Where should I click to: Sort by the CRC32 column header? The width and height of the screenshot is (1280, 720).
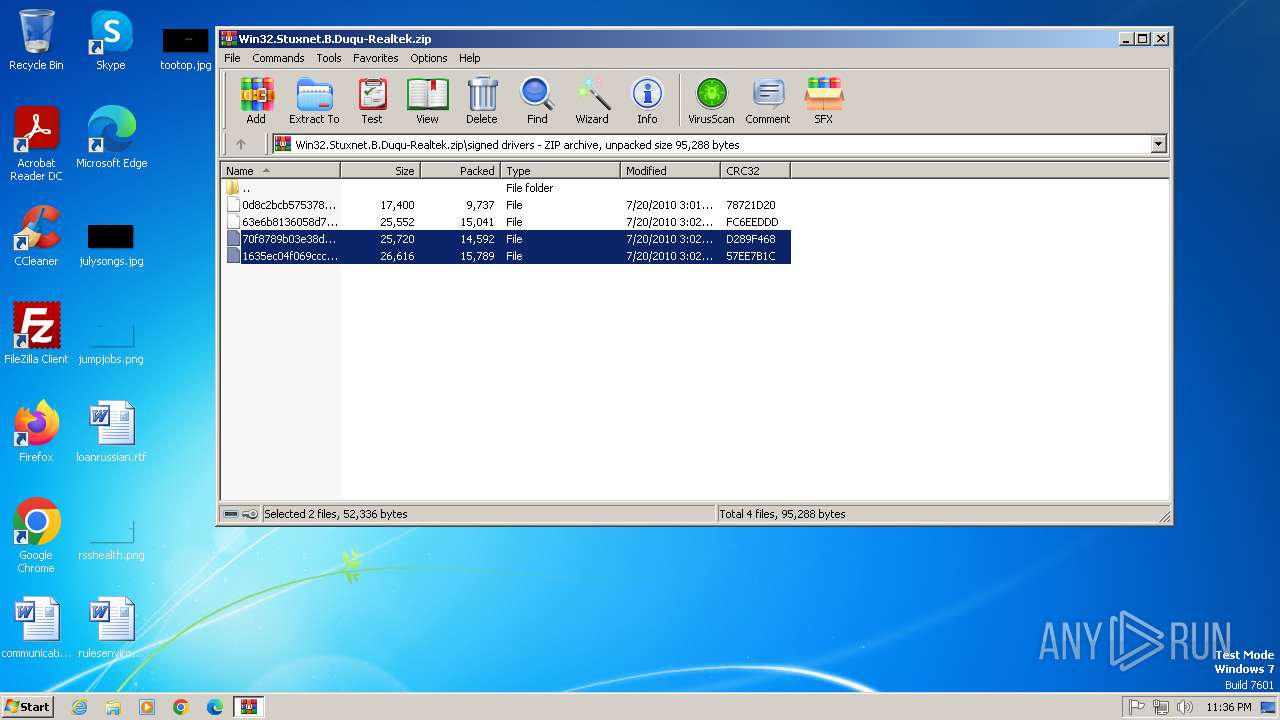[x=756, y=171]
